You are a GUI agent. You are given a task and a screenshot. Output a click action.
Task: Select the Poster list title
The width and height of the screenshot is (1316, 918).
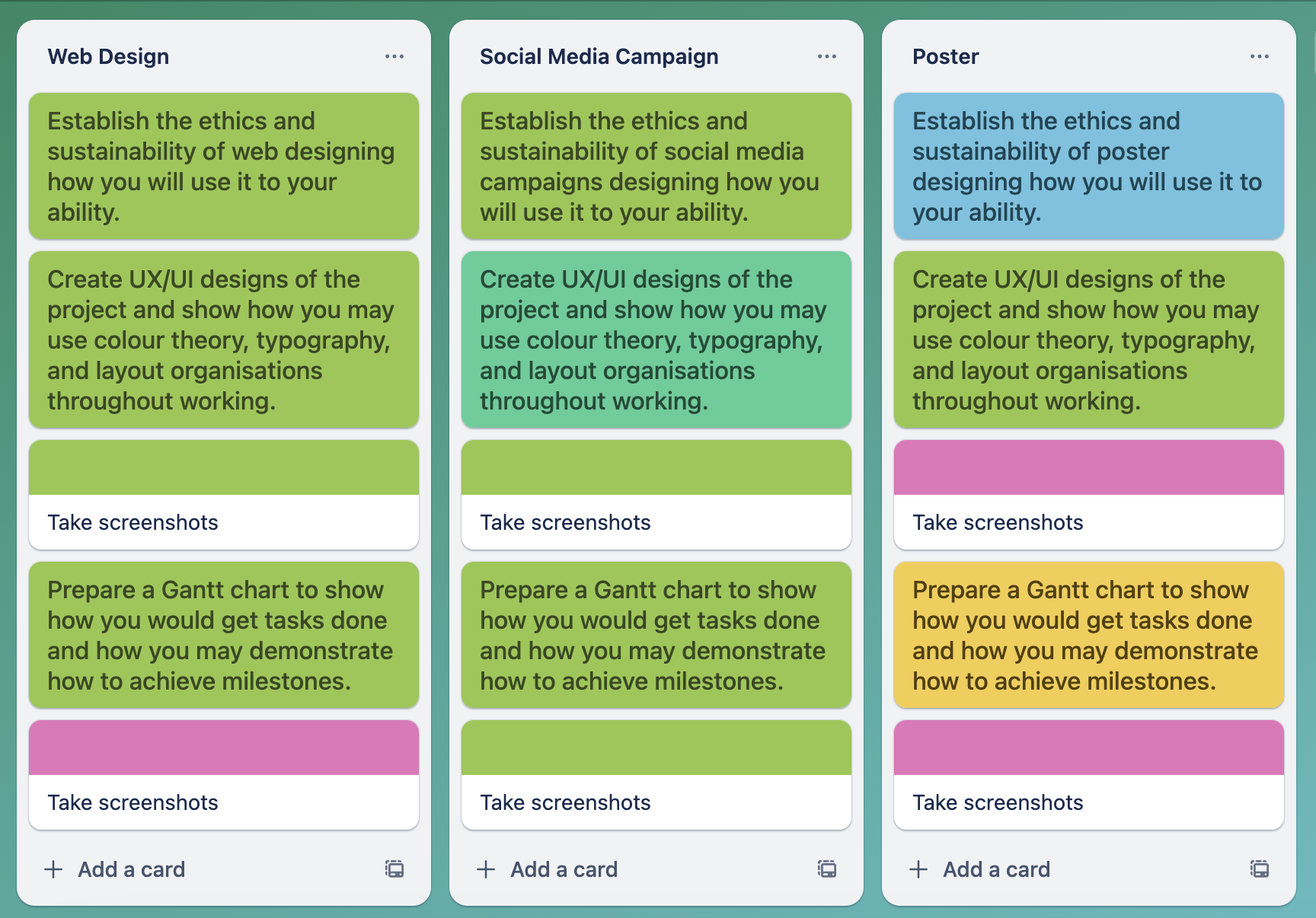[945, 56]
